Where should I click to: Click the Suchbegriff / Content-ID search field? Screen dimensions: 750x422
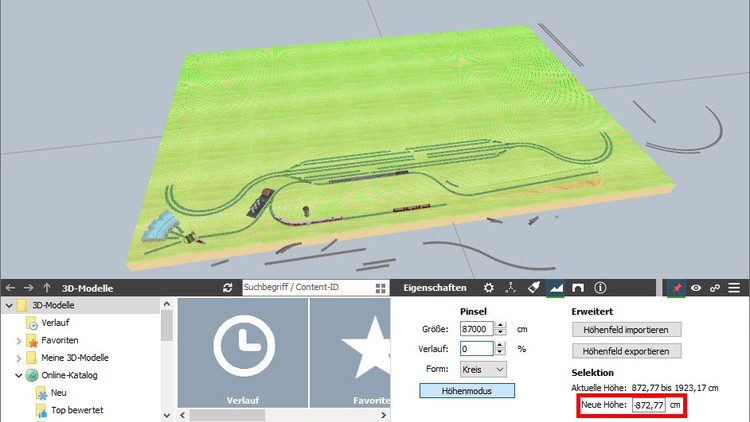point(307,287)
